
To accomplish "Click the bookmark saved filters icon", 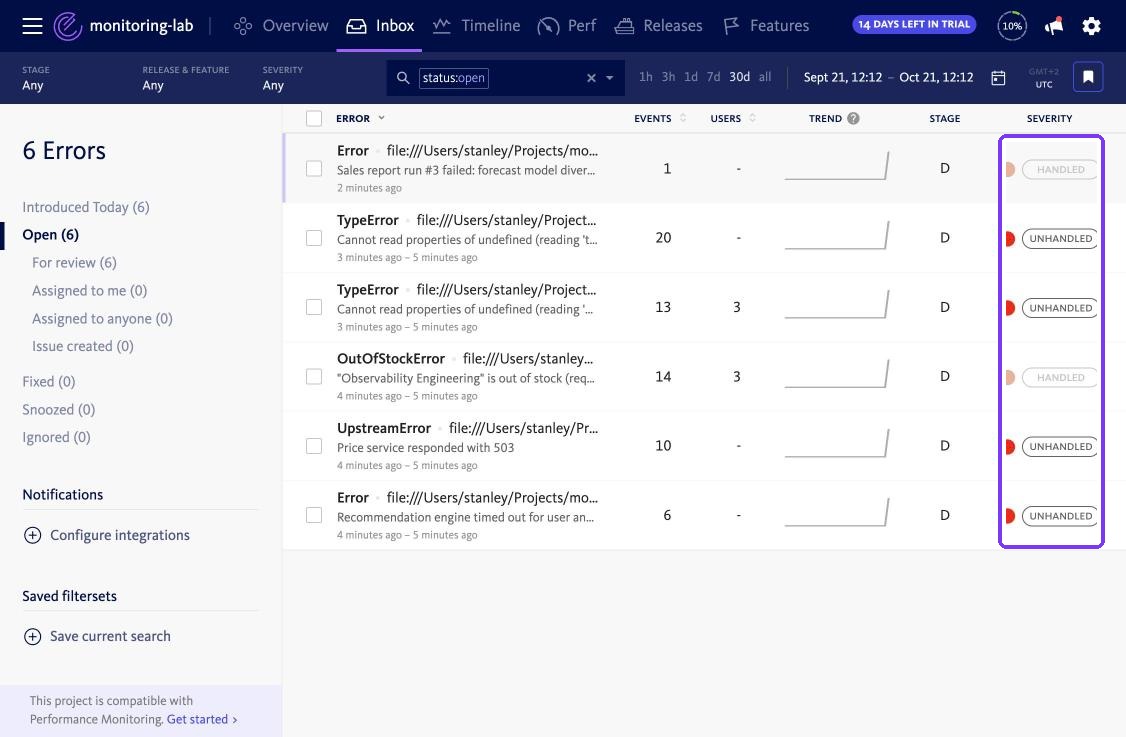I will [1087, 77].
